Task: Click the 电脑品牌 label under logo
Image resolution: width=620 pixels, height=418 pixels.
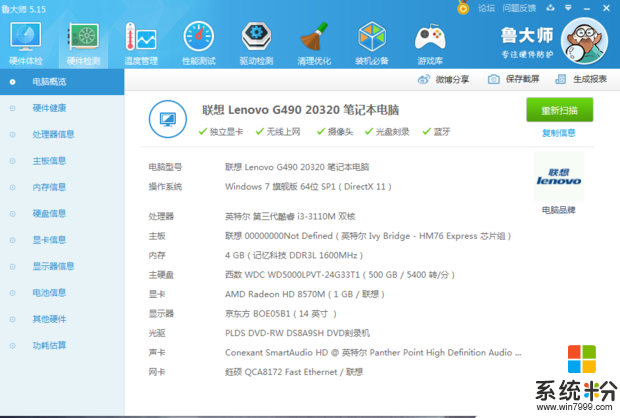Action: pyautogui.click(x=559, y=210)
